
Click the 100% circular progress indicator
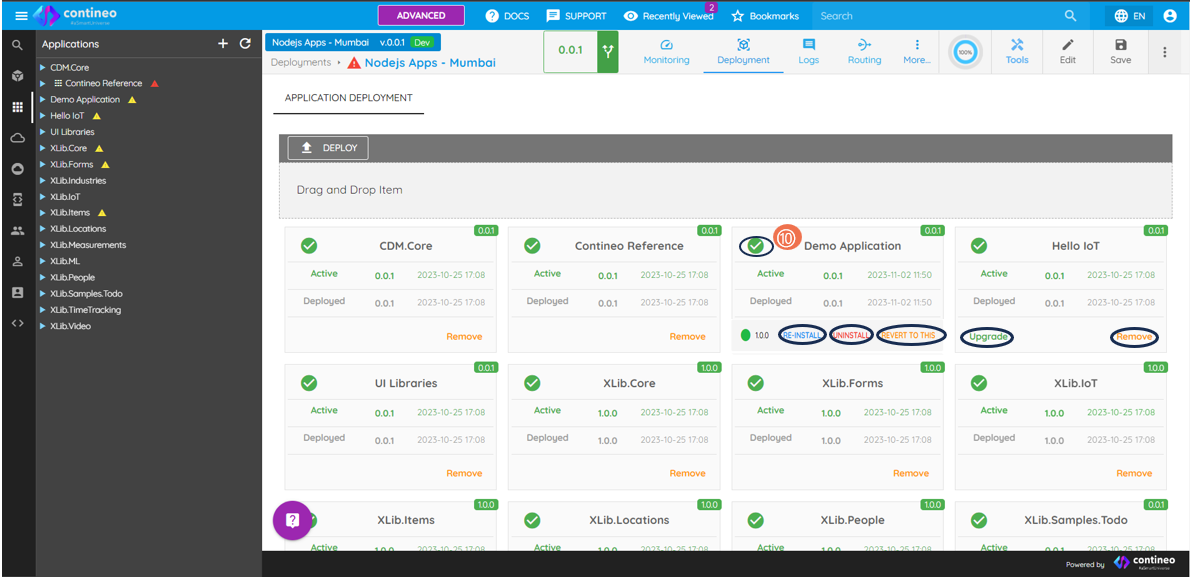tap(964, 51)
